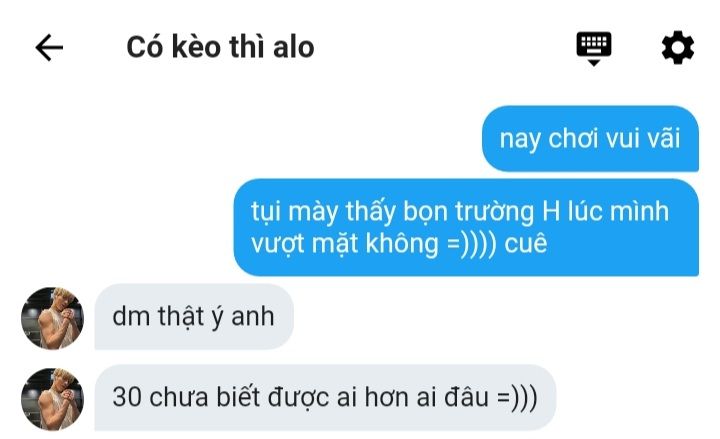Viewport: 720px width, 439px height.
Task: Go back using the left arrow
Action: pyautogui.click(x=49, y=47)
